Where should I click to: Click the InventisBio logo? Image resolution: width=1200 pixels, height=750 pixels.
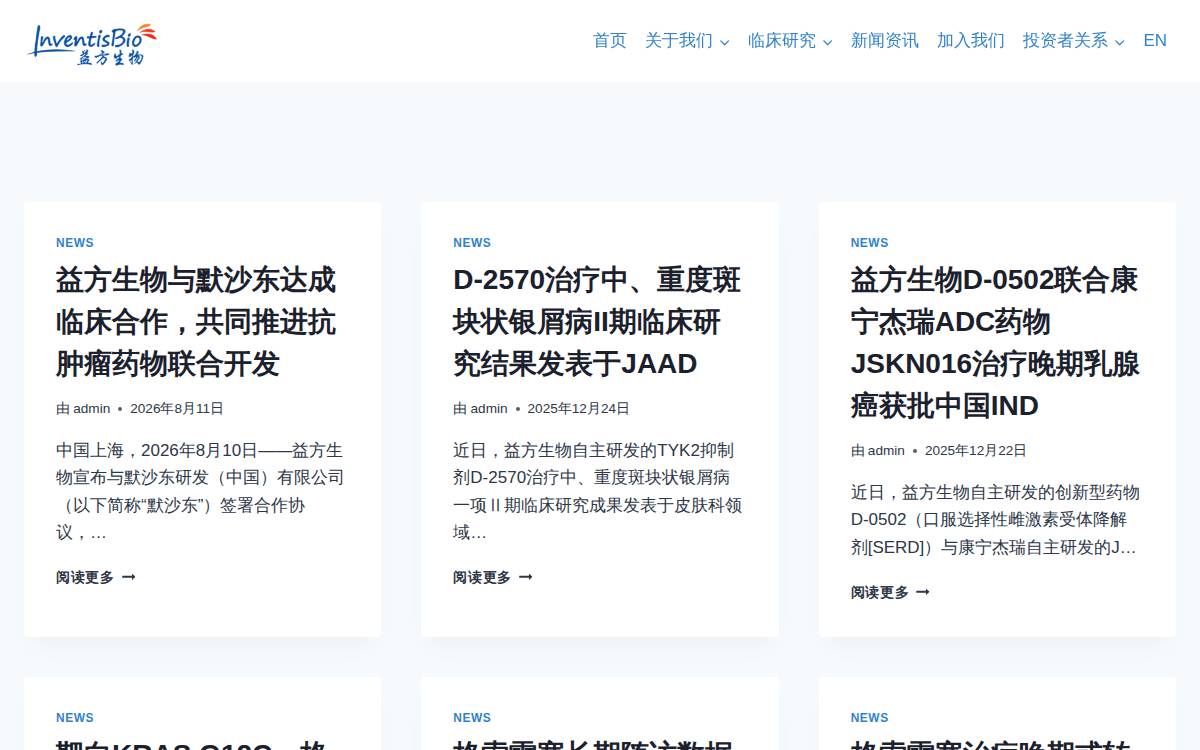click(x=93, y=44)
